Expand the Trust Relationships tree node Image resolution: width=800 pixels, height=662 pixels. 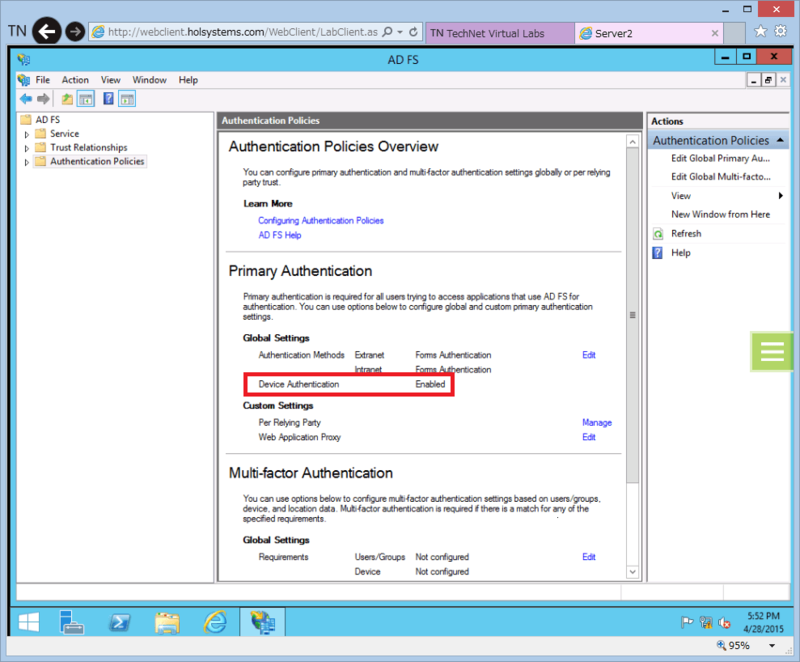pyautogui.click(x=27, y=148)
